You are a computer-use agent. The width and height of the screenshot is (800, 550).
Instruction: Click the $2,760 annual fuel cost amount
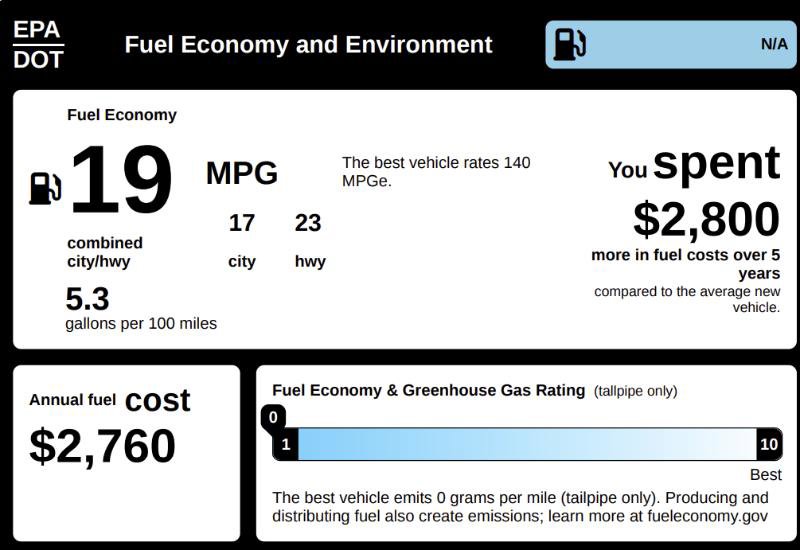click(102, 446)
